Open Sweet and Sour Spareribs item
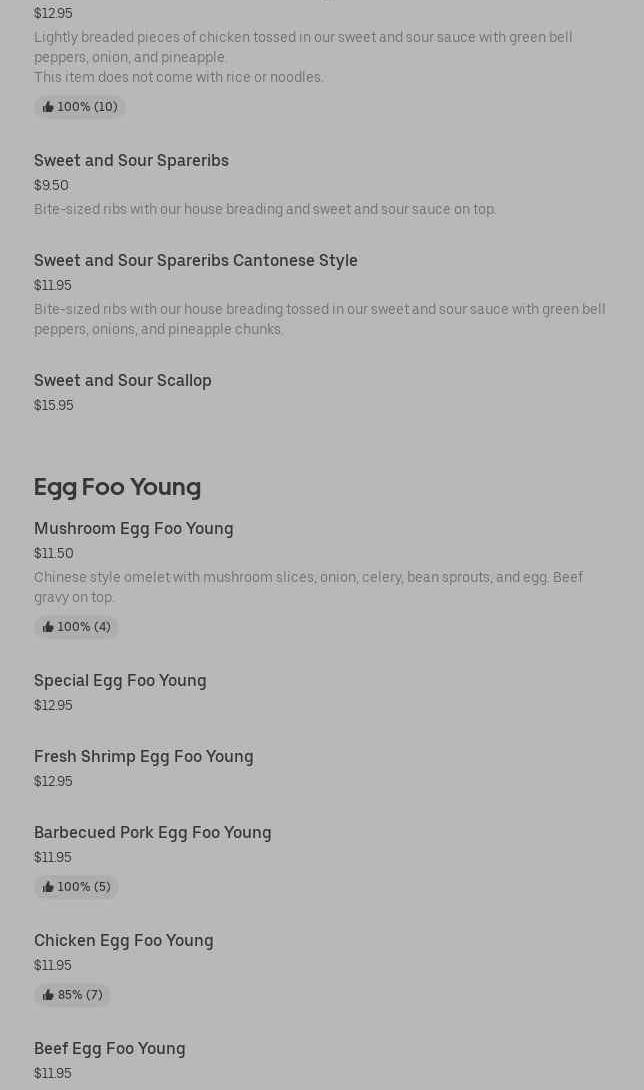This screenshot has width=644, height=1090. click(131, 160)
